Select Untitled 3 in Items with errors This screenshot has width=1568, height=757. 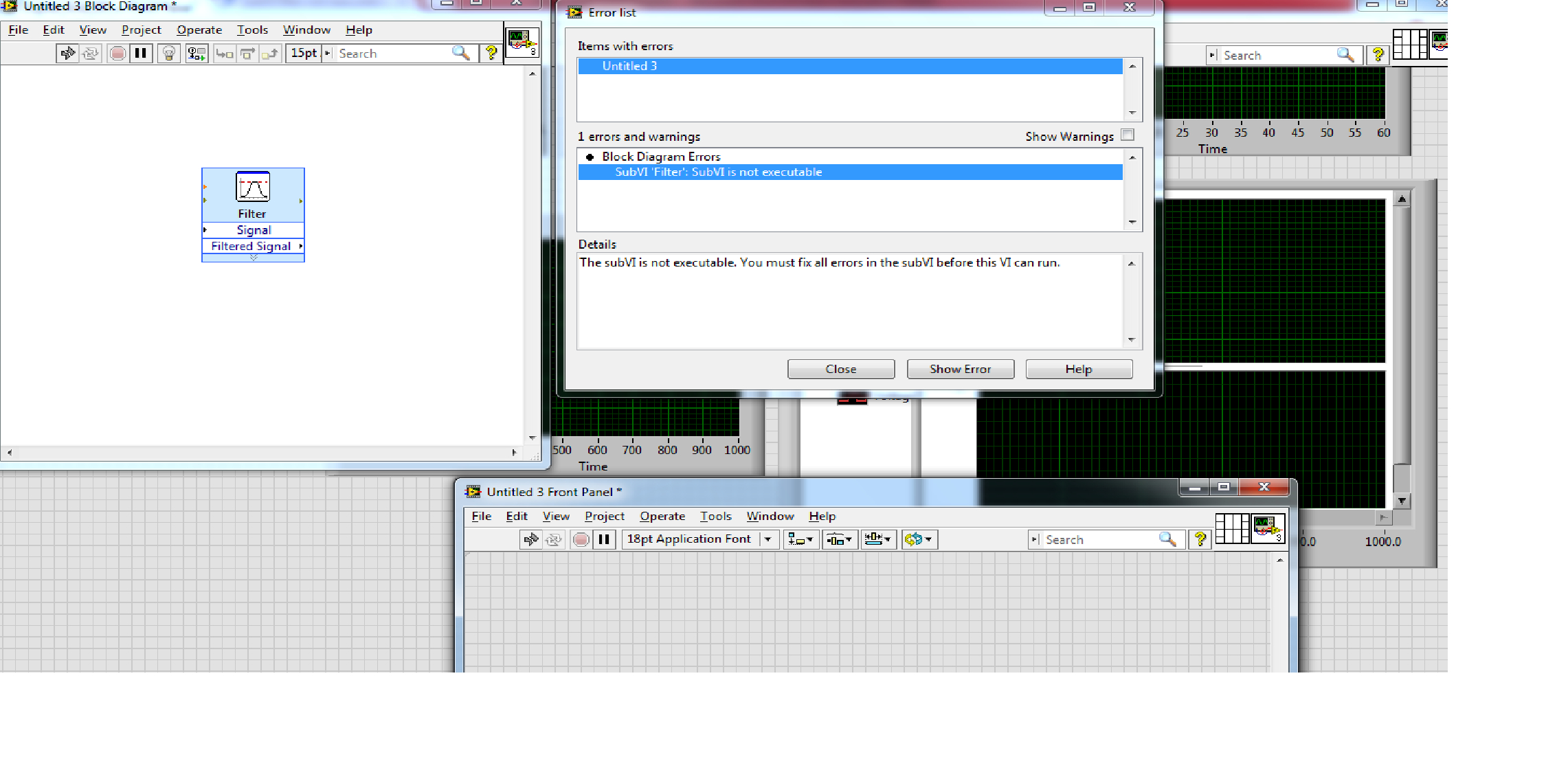(850, 66)
